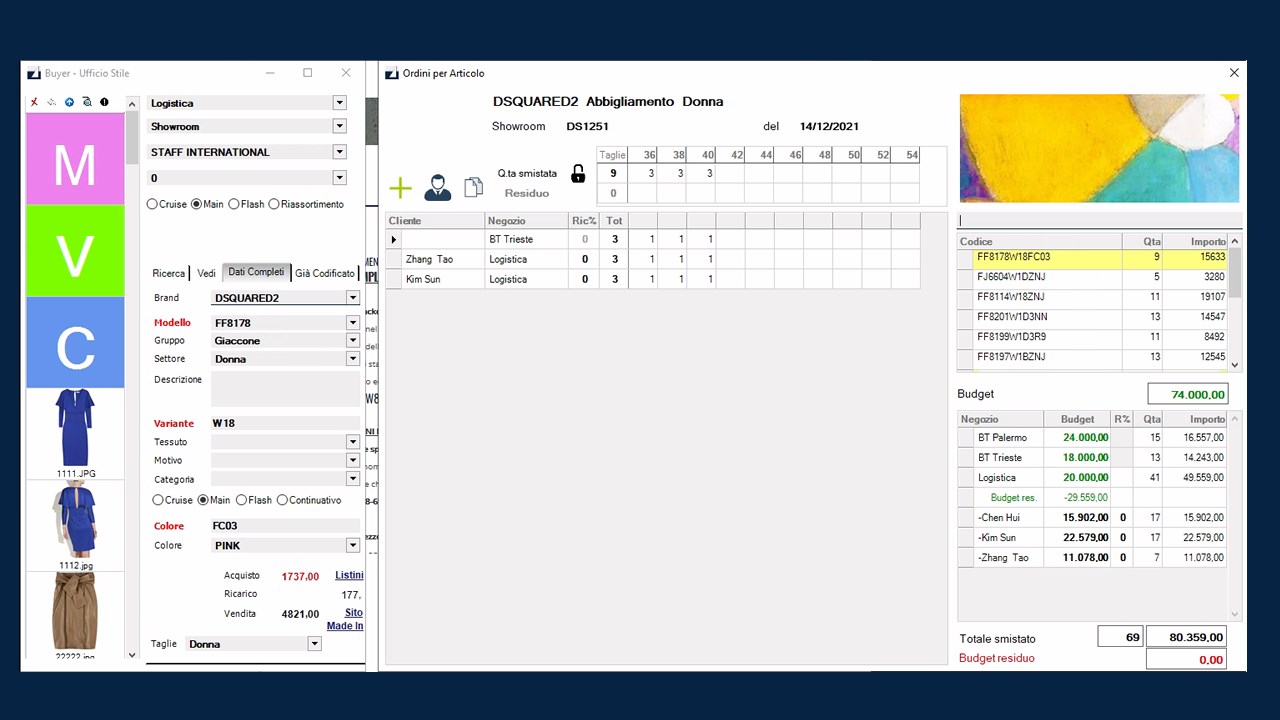1280x720 pixels.
Task: Open the customer user icon
Action: coord(437,188)
